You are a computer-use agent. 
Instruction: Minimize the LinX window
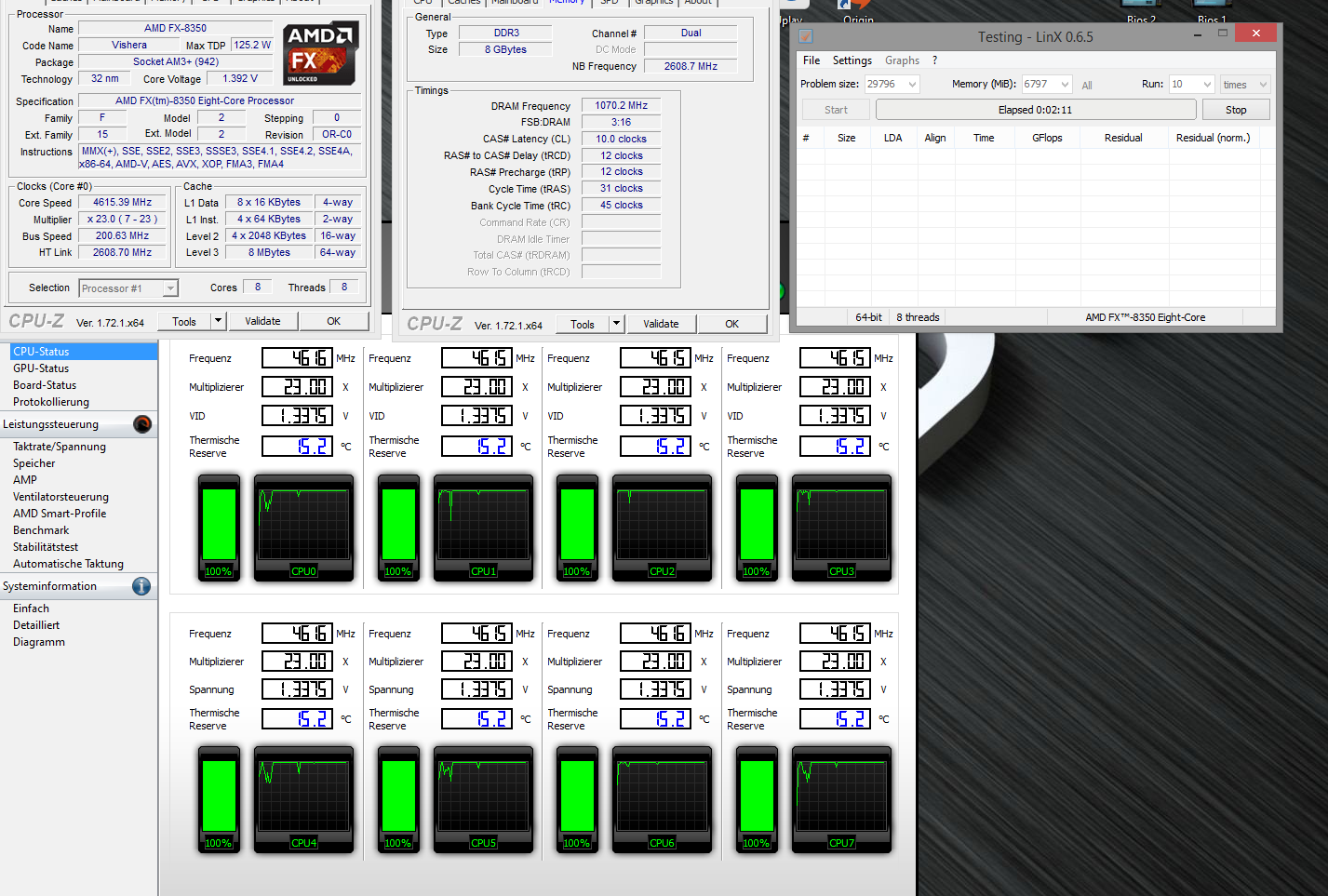tap(1197, 33)
